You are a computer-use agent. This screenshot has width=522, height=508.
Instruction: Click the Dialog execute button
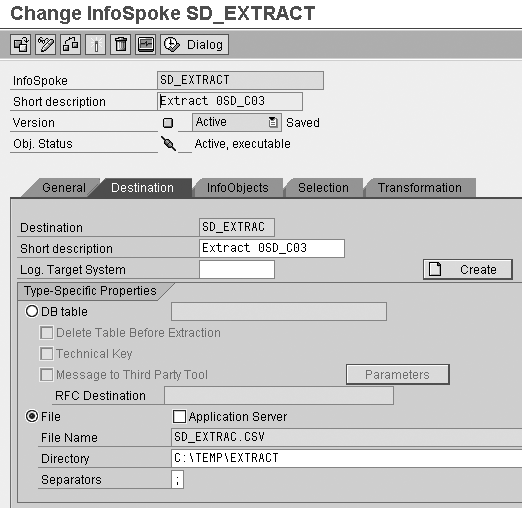coord(195,45)
